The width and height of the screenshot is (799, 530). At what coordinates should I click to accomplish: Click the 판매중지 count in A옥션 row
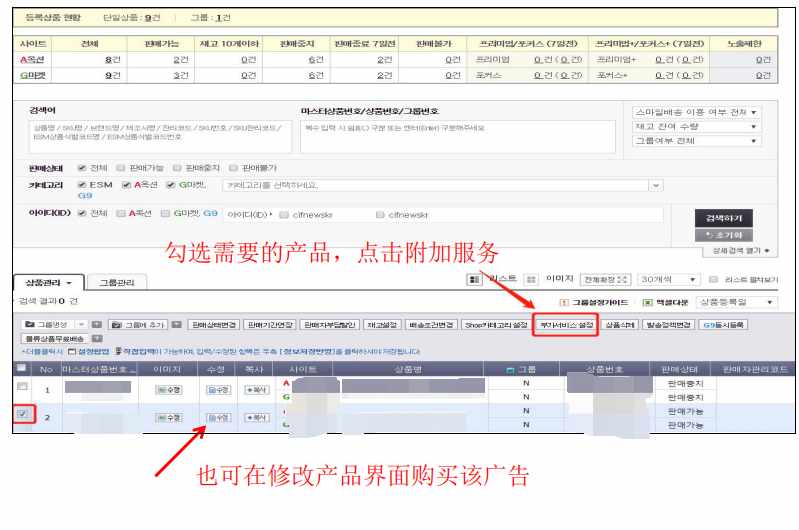point(315,60)
